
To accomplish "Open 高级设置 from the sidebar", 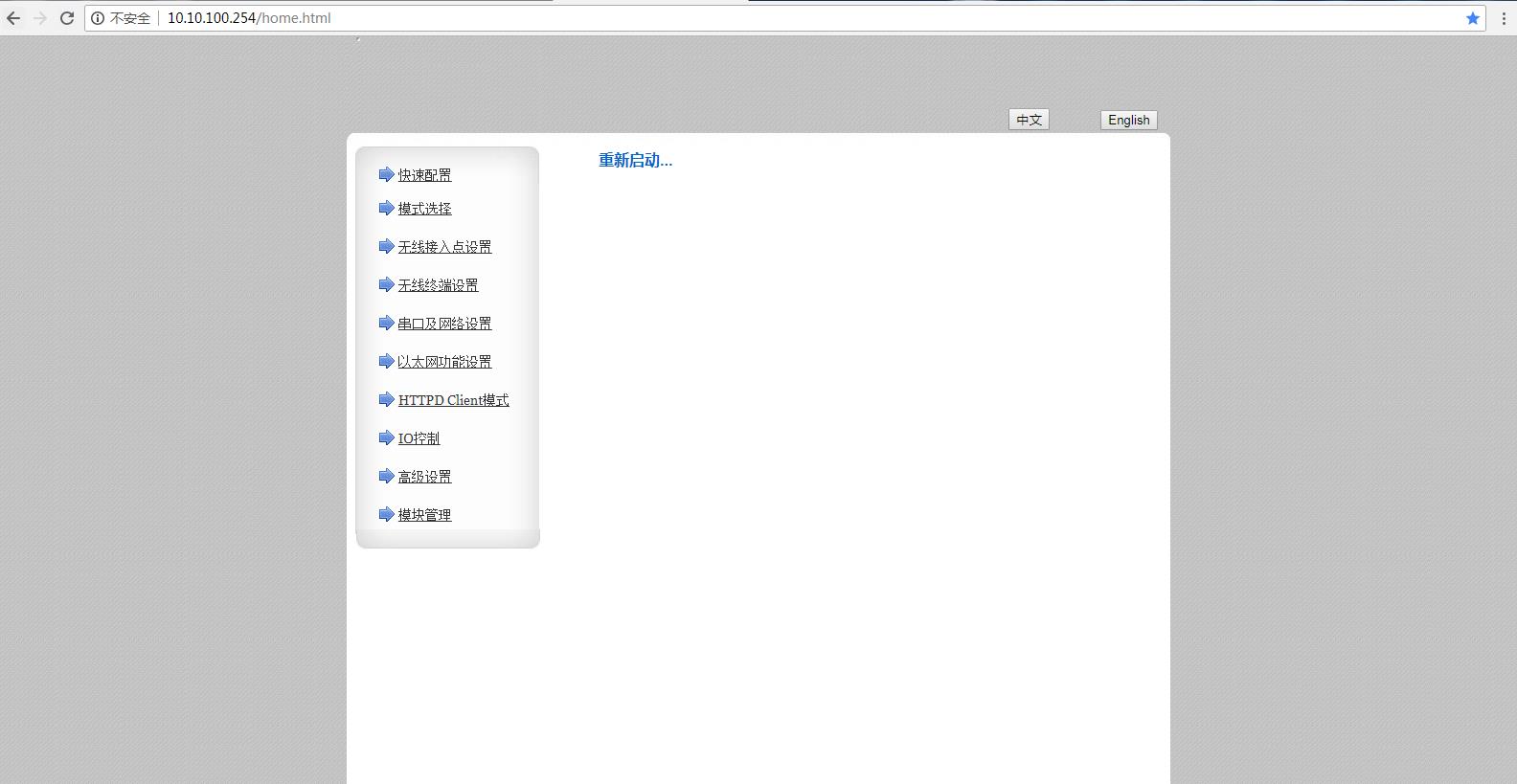I will (424, 477).
